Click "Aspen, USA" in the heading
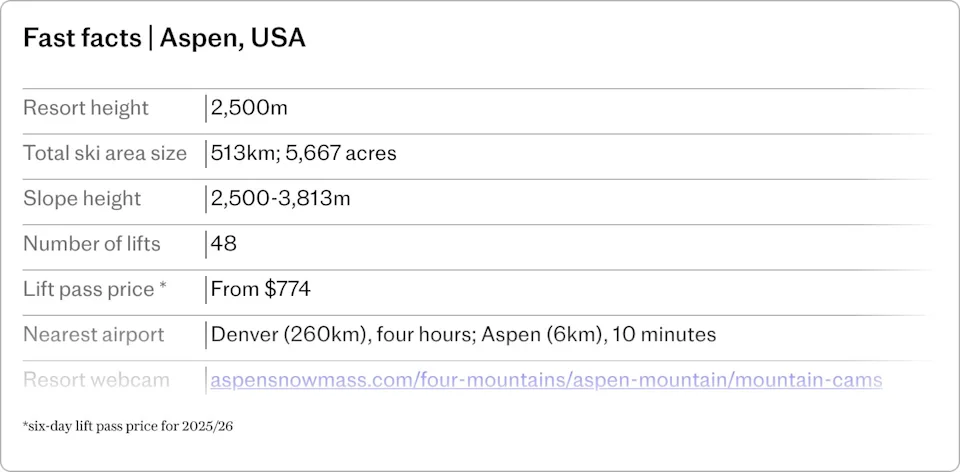 233,39
